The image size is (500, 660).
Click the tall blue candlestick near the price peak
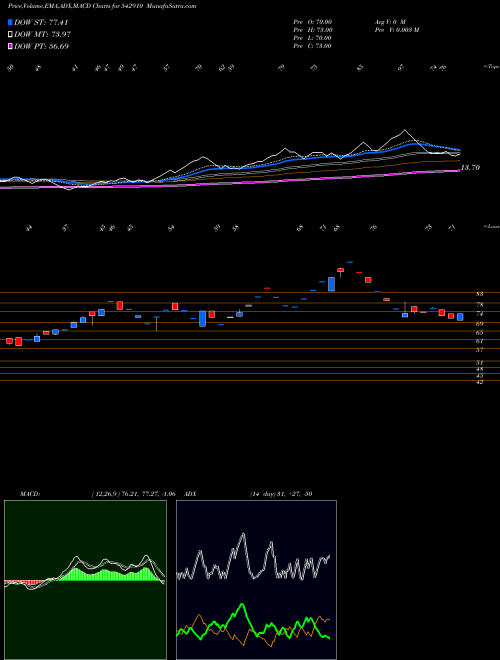331,284
